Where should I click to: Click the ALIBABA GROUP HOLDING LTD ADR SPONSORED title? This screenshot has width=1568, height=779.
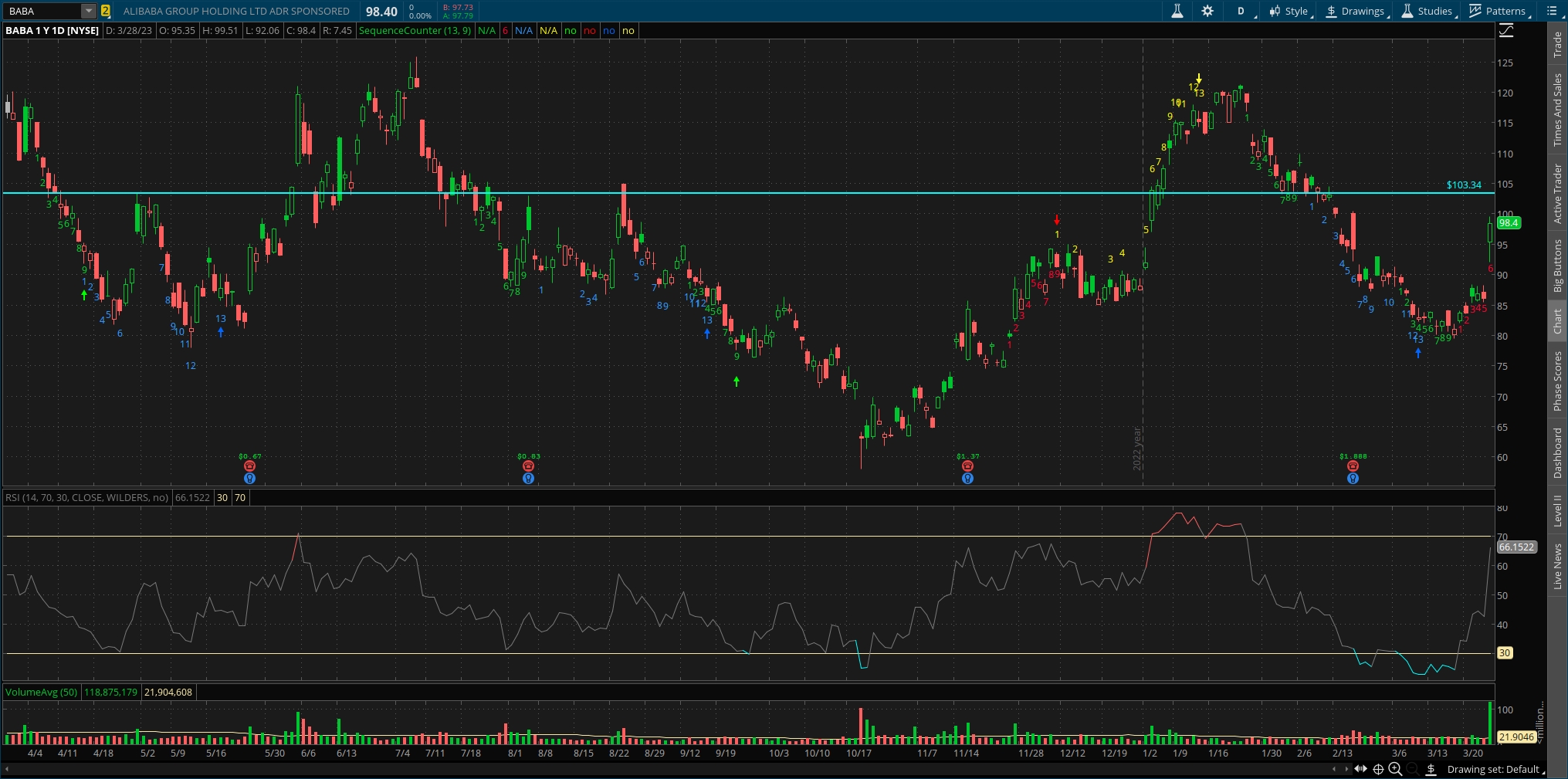(236, 11)
